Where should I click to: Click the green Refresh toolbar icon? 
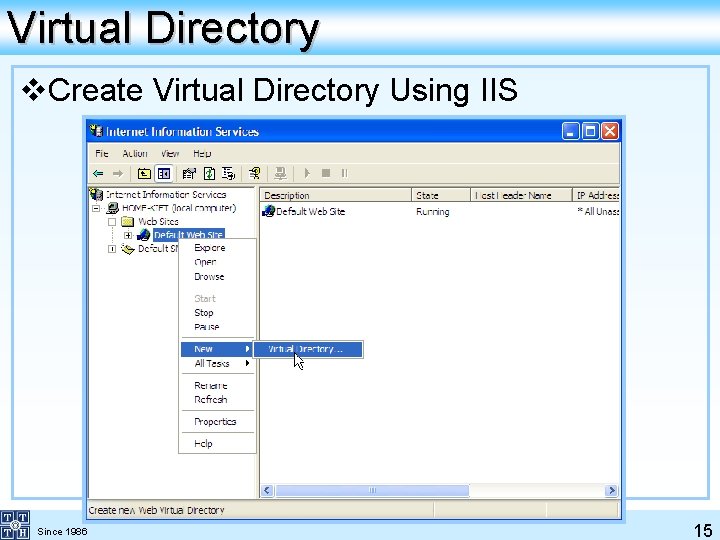click(x=209, y=174)
